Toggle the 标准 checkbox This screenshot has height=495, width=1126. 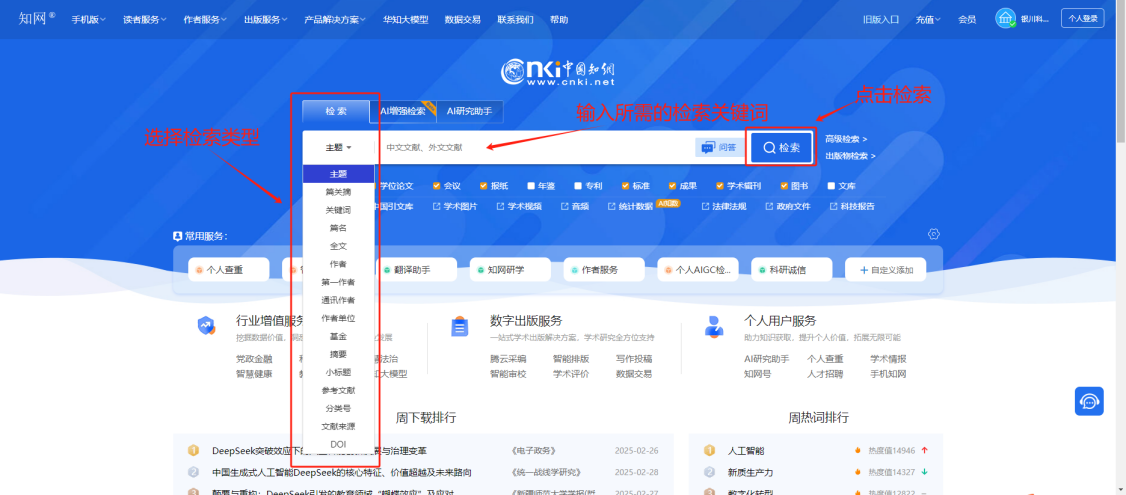[625, 186]
